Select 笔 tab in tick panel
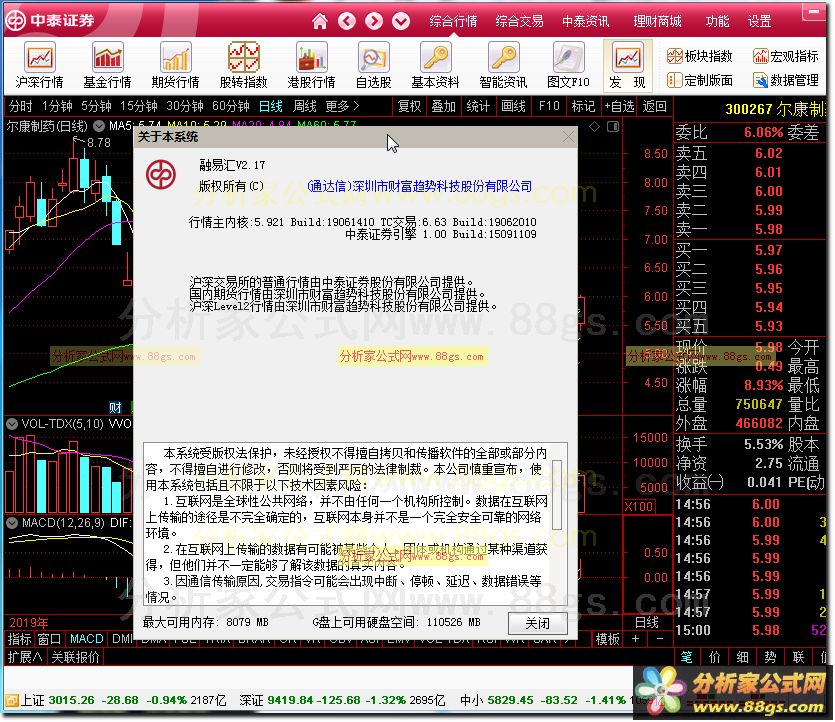 tap(686, 658)
